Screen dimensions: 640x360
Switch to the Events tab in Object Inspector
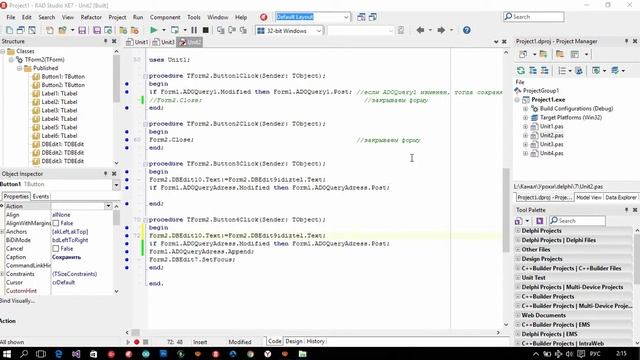(x=40, y=196)
